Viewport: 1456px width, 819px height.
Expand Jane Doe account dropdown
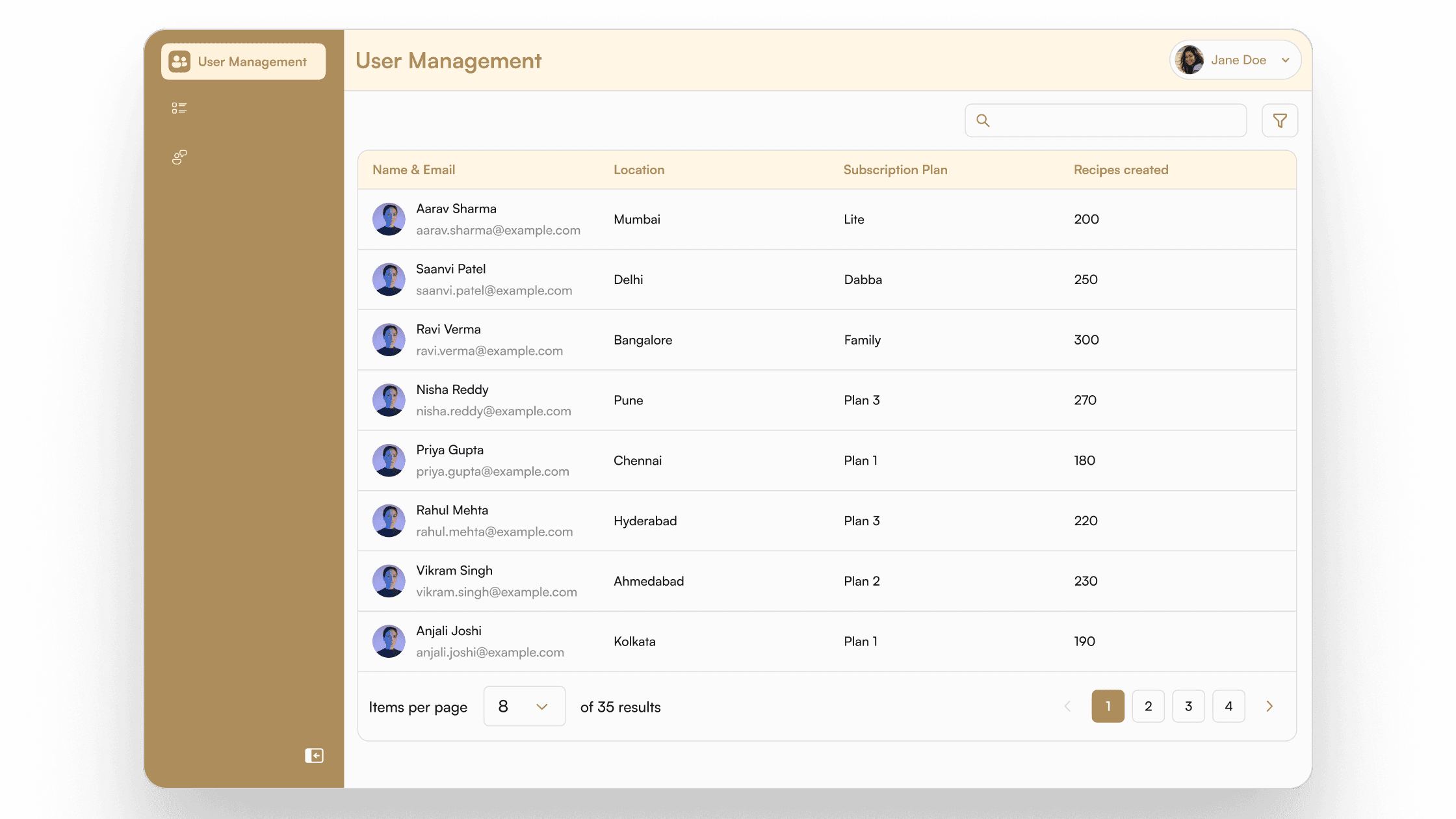(1285, 60)
